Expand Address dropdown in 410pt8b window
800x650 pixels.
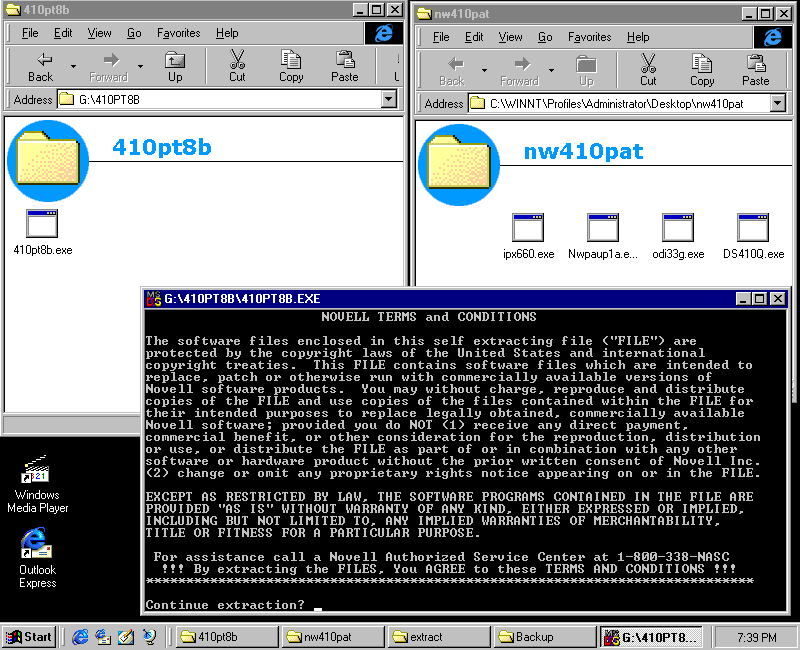coord(389,99)
